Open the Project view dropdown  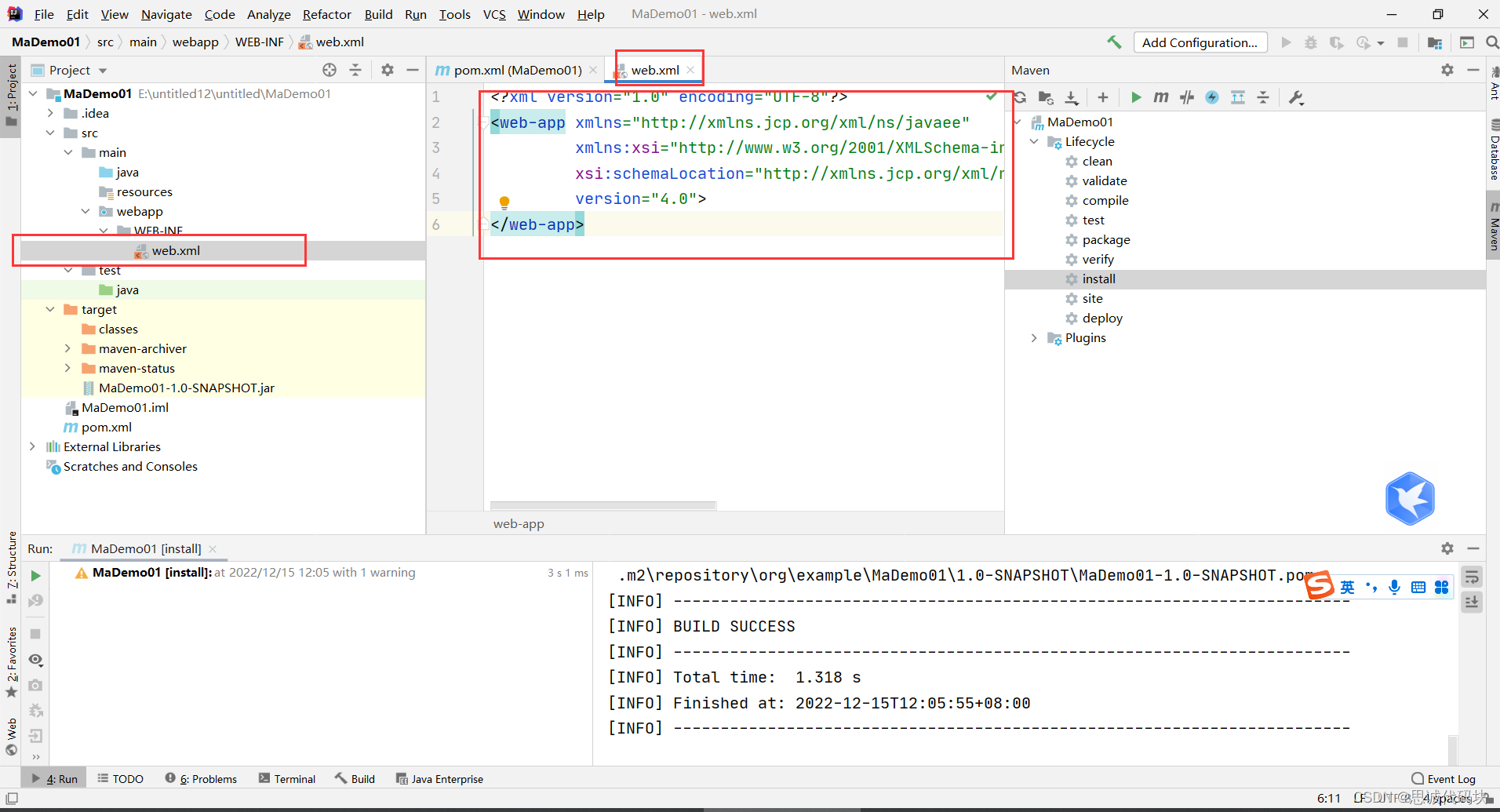point(103,71)
